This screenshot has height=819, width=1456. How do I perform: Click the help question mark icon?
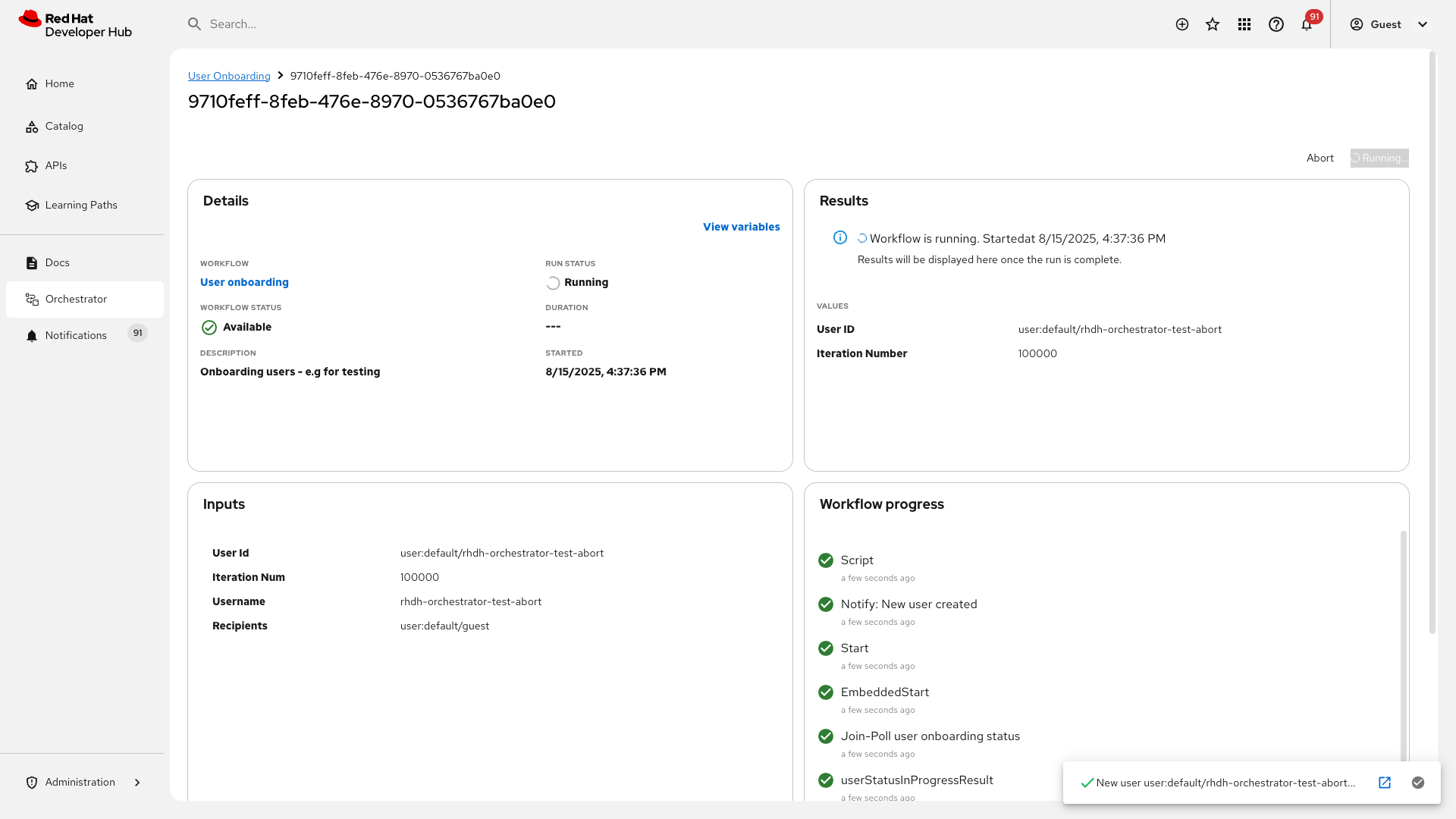click(1276, 24)
